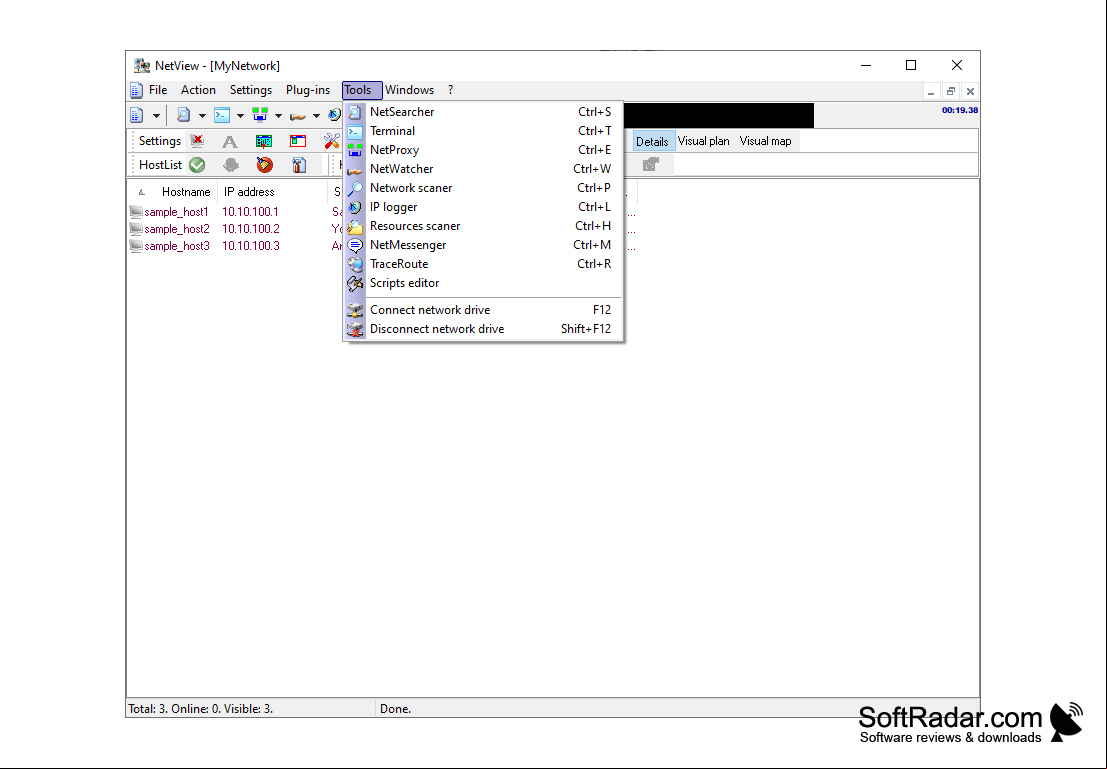
Task: Click the red-framed window settings icon
Action: pyautogui.click(x=298, y=141)
